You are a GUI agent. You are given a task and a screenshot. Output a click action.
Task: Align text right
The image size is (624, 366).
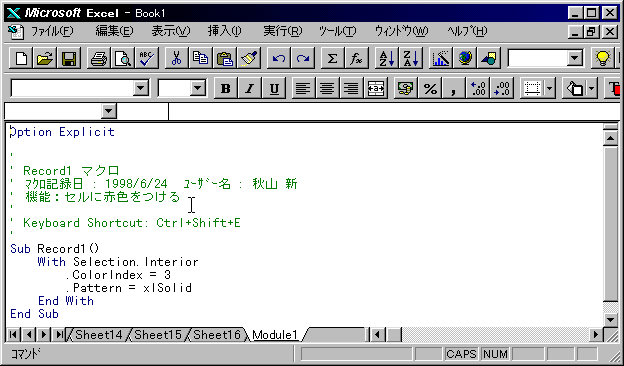point(351,88)
